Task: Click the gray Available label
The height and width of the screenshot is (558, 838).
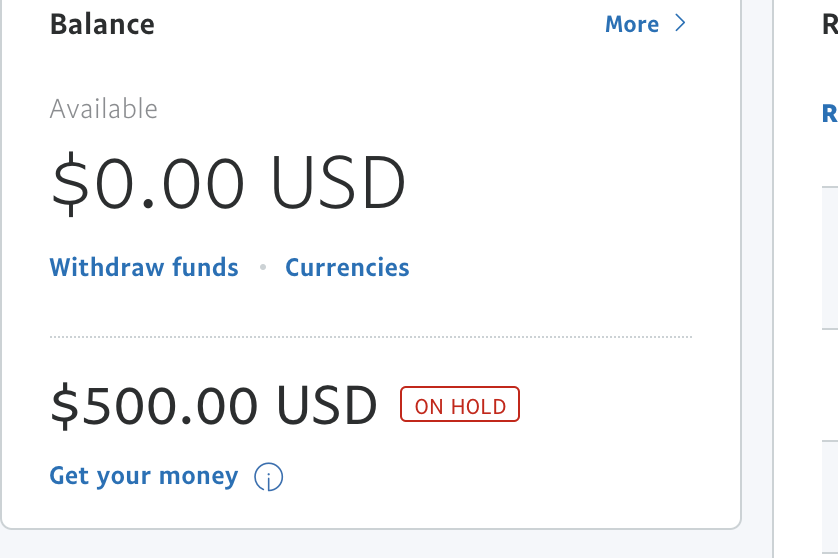Action: tap(104, 109)
